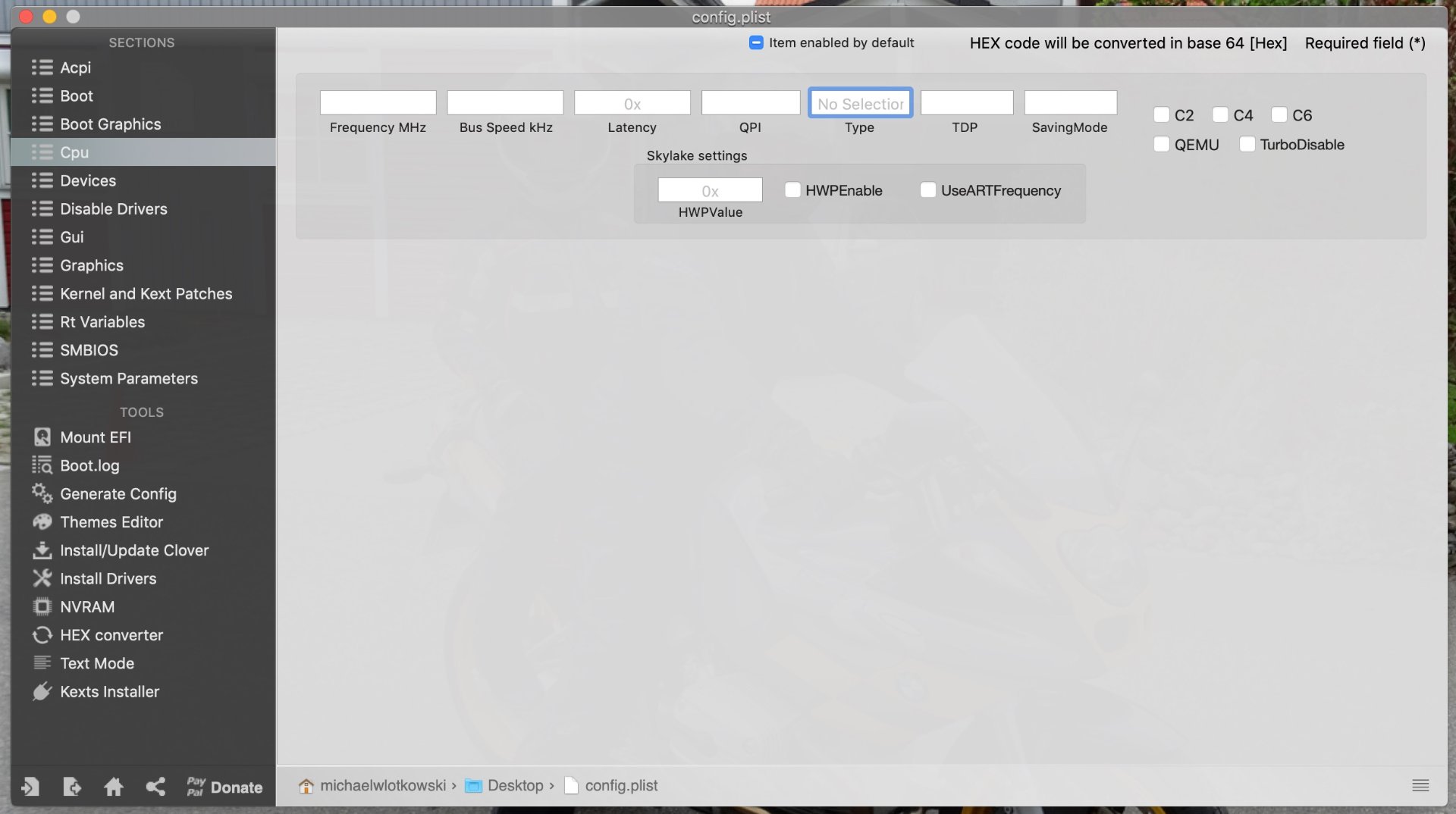Click the home folder icon in path bar
The image size is (1456, 814).
306,786
